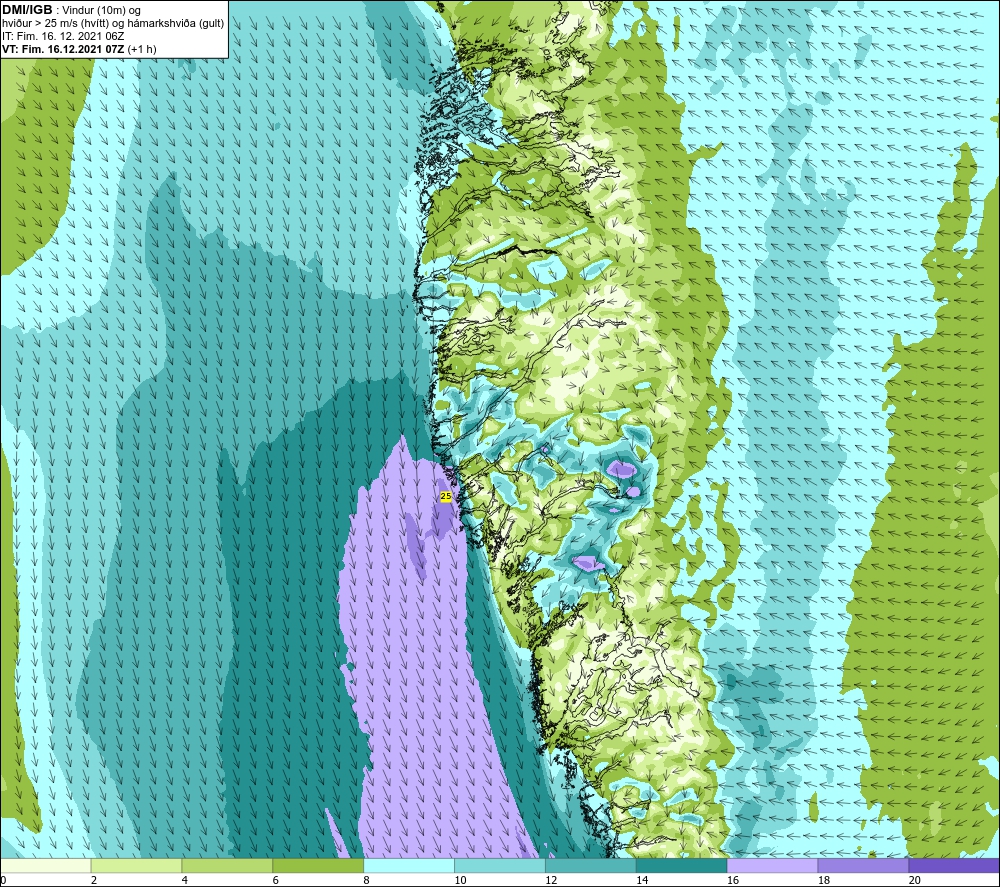Pick the medium green 4–6 m/s swatch
Image resolution: width=1000 pixels, height=887 pixels.
227,865
